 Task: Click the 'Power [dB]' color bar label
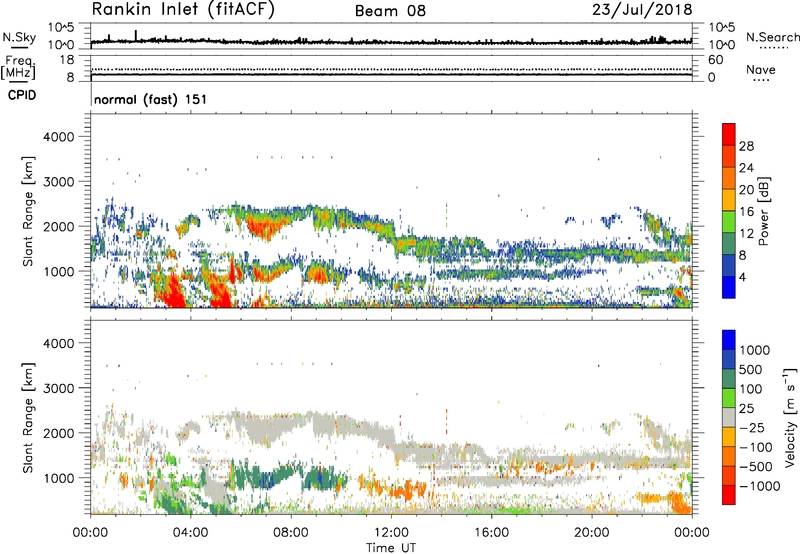763,211
